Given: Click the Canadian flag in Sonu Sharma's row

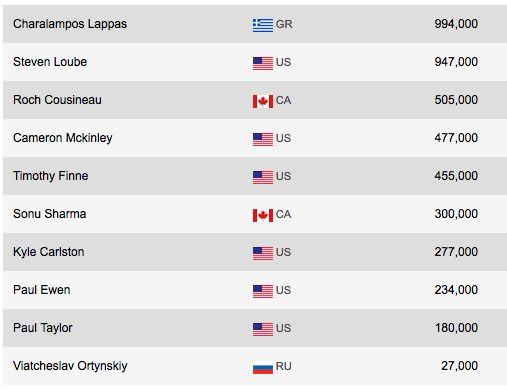Looking at the screenshot, I should 263,215.
